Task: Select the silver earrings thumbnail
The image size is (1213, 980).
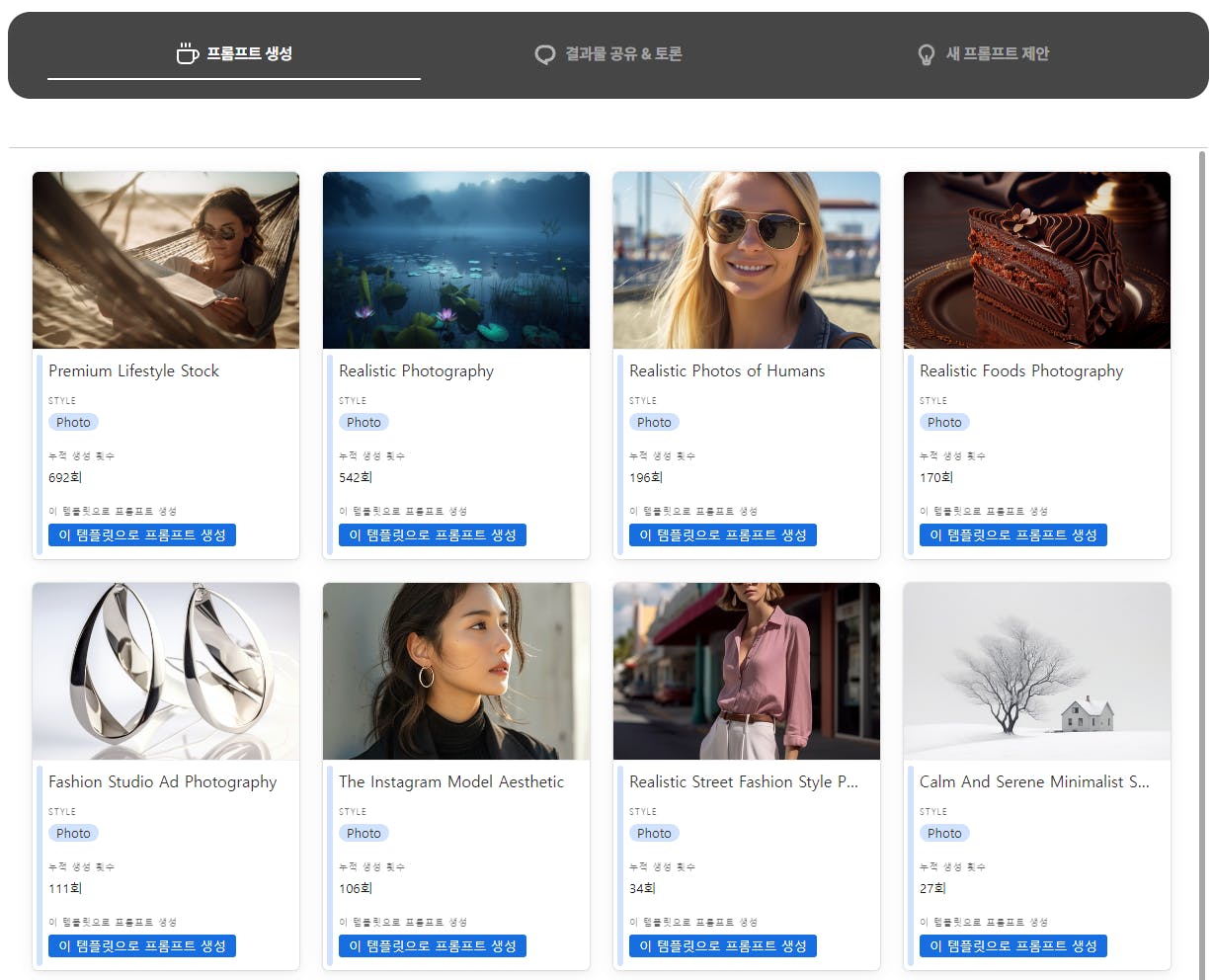Action: (166, 671)
